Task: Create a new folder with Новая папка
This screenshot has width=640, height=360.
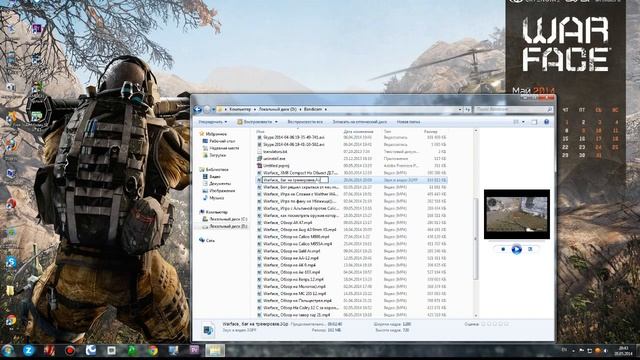Action: coord(408,122)
